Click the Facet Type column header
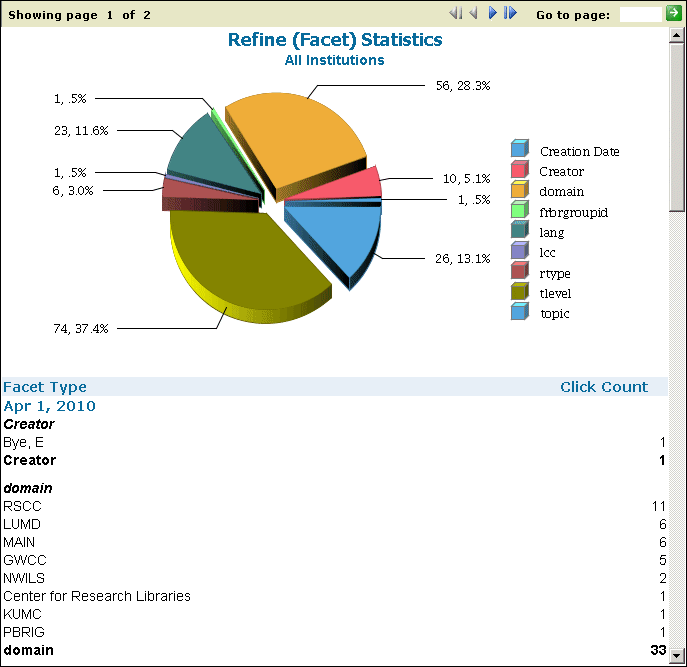The height and width of the screenshot is (667, 687). (x=45, y=387)
